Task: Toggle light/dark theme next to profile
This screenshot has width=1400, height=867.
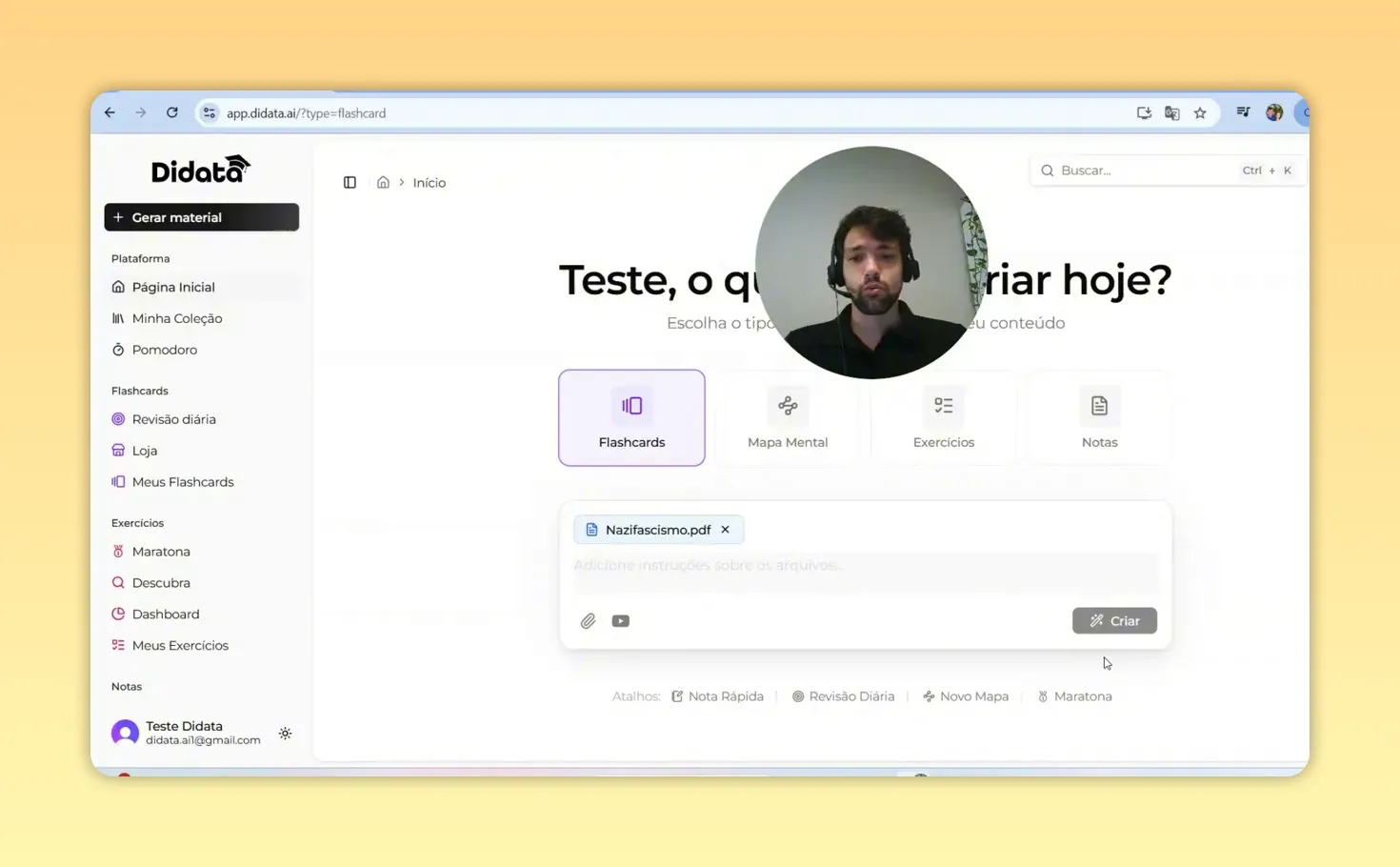Action: [x=285, y=733]
